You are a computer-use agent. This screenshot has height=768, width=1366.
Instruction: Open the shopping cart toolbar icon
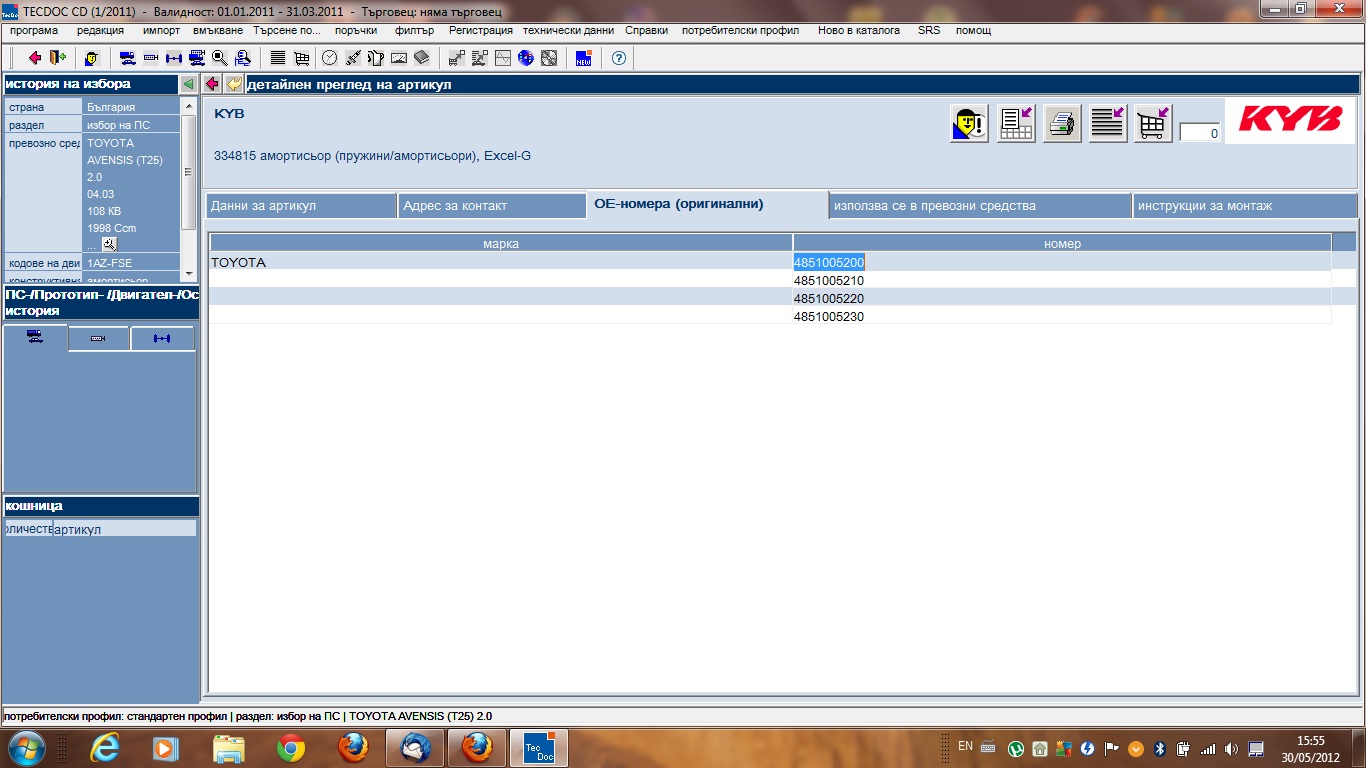pyautogui.click(x=301, y=58)
